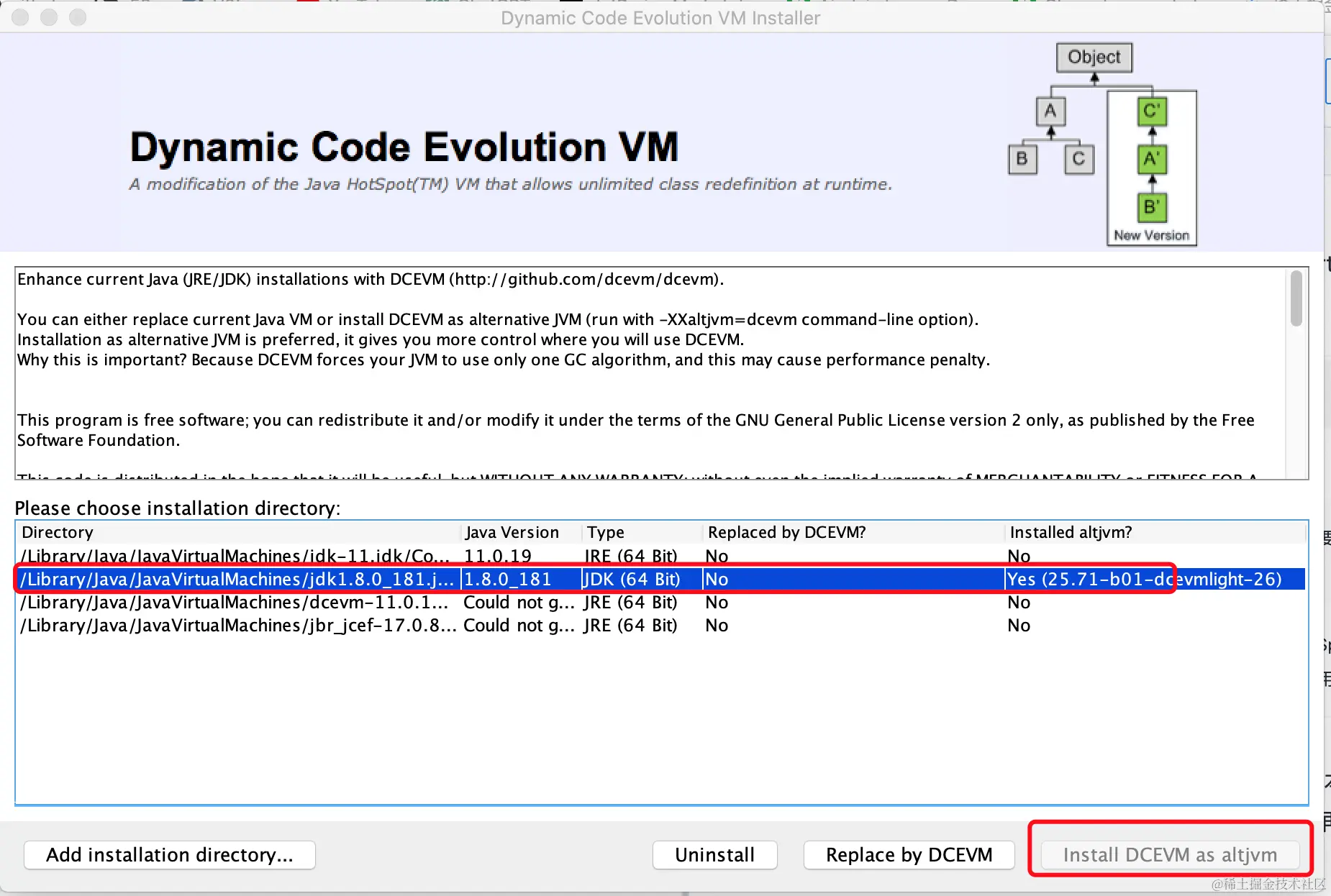
Task: Click the red close window button
Action: pyautogui.click(x=20, y=17)
